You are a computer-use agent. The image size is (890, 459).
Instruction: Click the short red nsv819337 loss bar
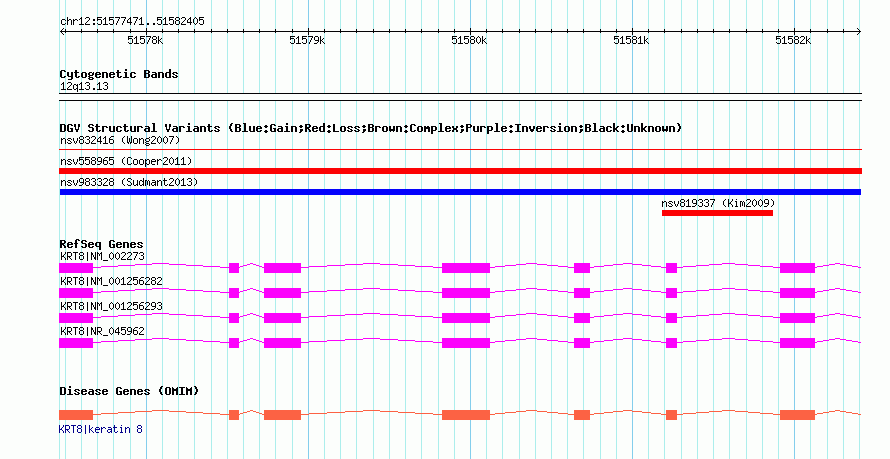tap(717, 213)
